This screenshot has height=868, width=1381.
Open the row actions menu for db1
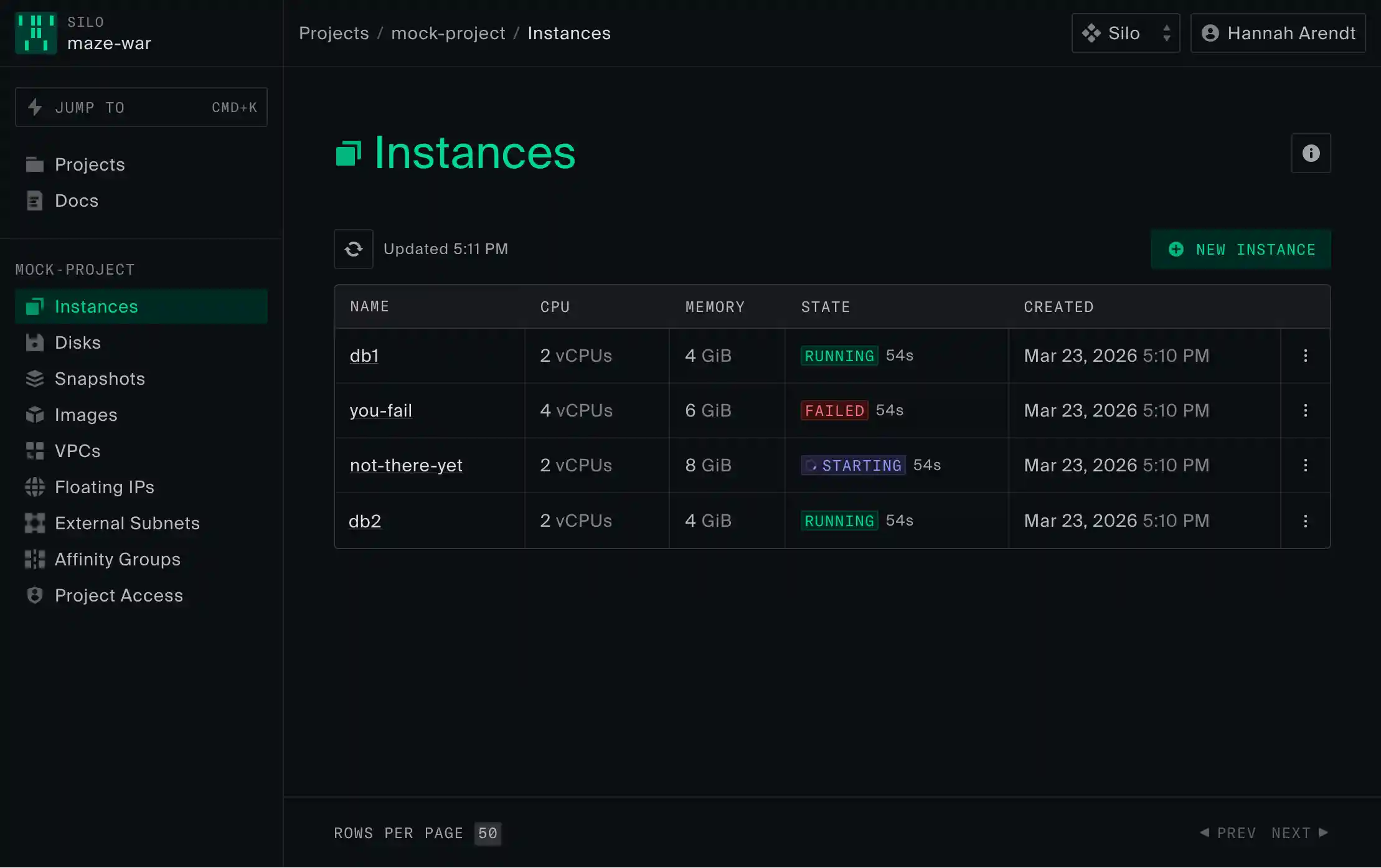[1305, 356]
